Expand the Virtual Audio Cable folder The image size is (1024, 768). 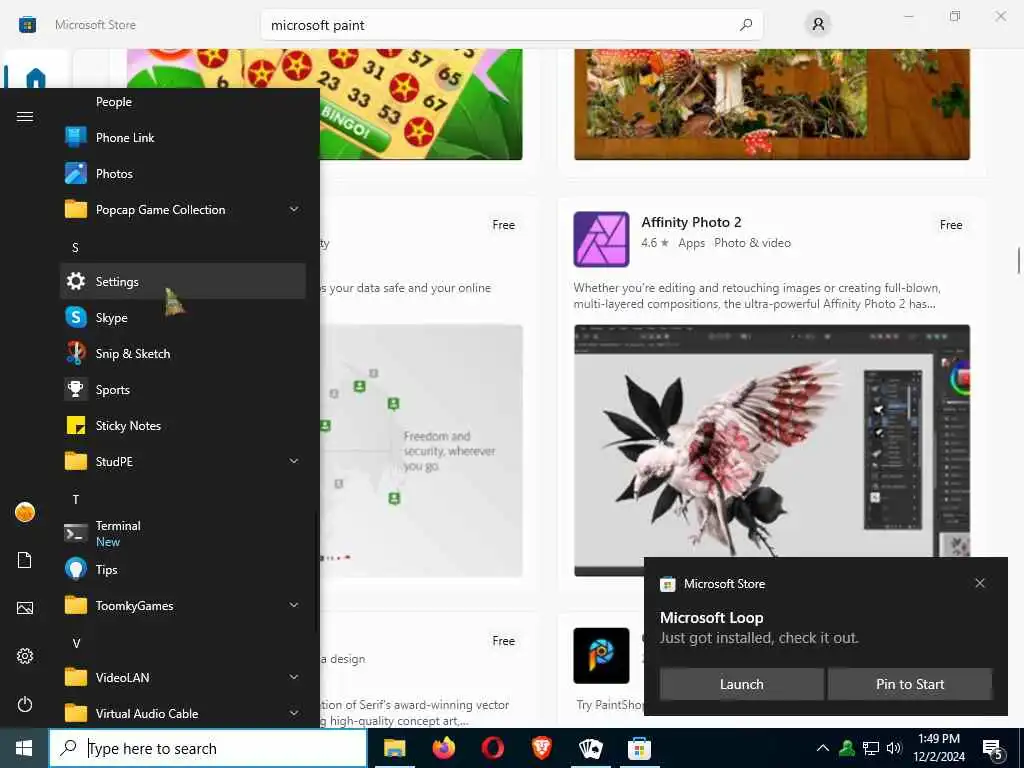click(182, 714)
